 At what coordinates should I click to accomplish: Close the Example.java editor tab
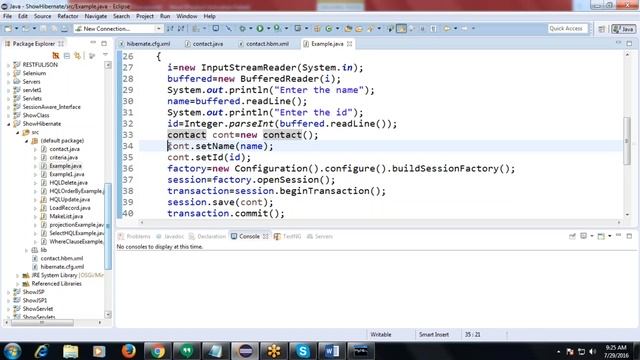tap(350, 44)
